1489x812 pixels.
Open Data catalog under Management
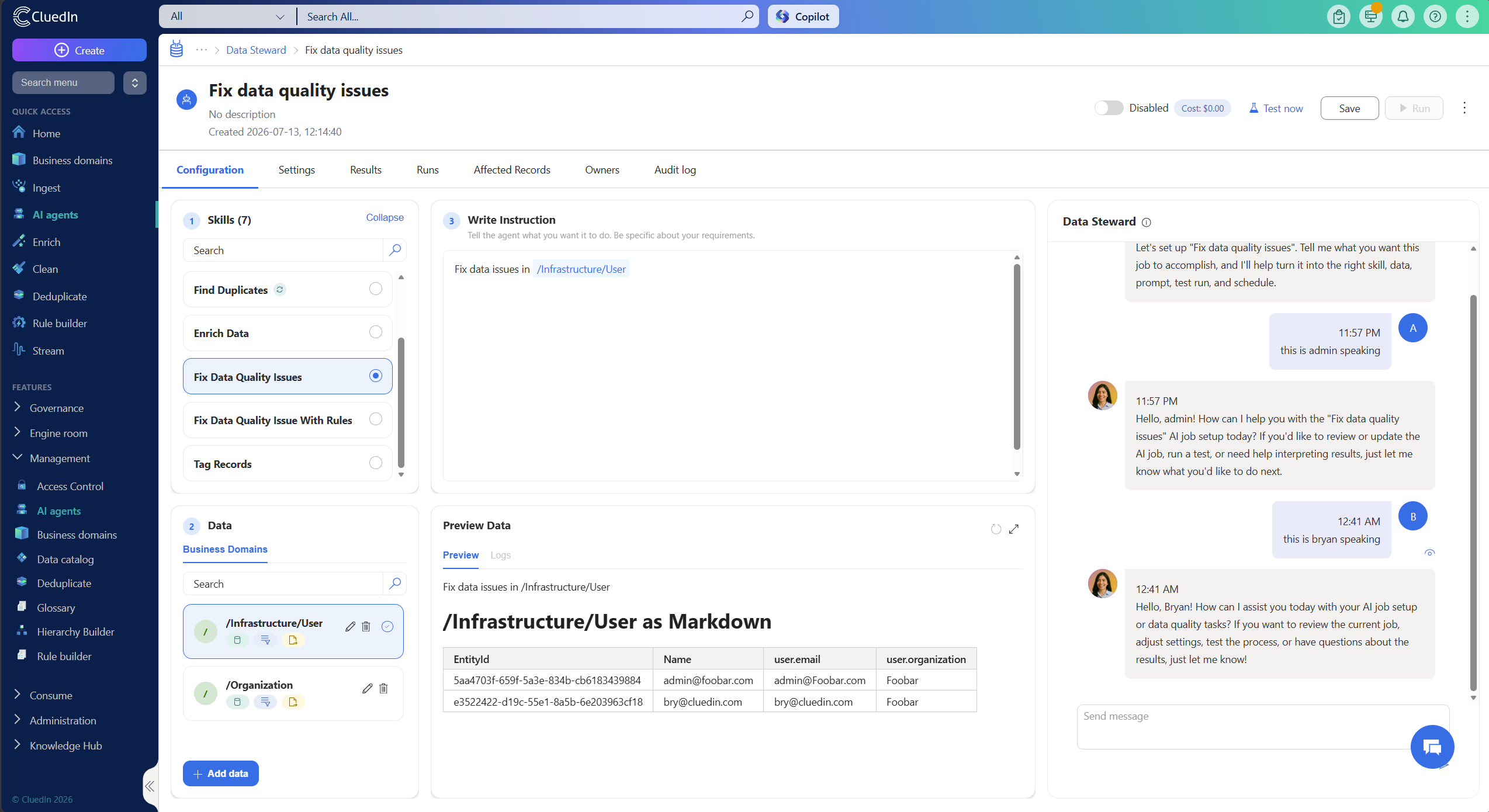coord(65,559)
